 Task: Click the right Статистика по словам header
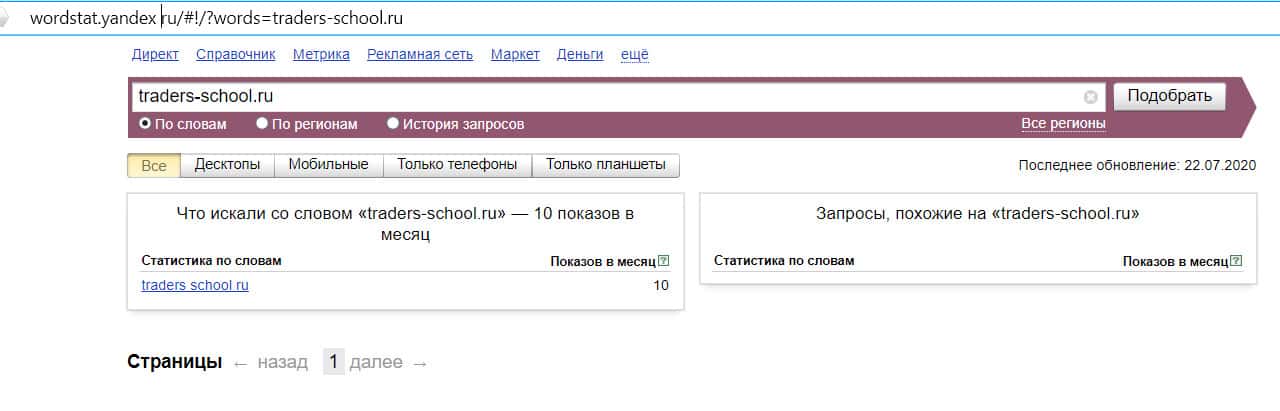[x=784, y=260]
